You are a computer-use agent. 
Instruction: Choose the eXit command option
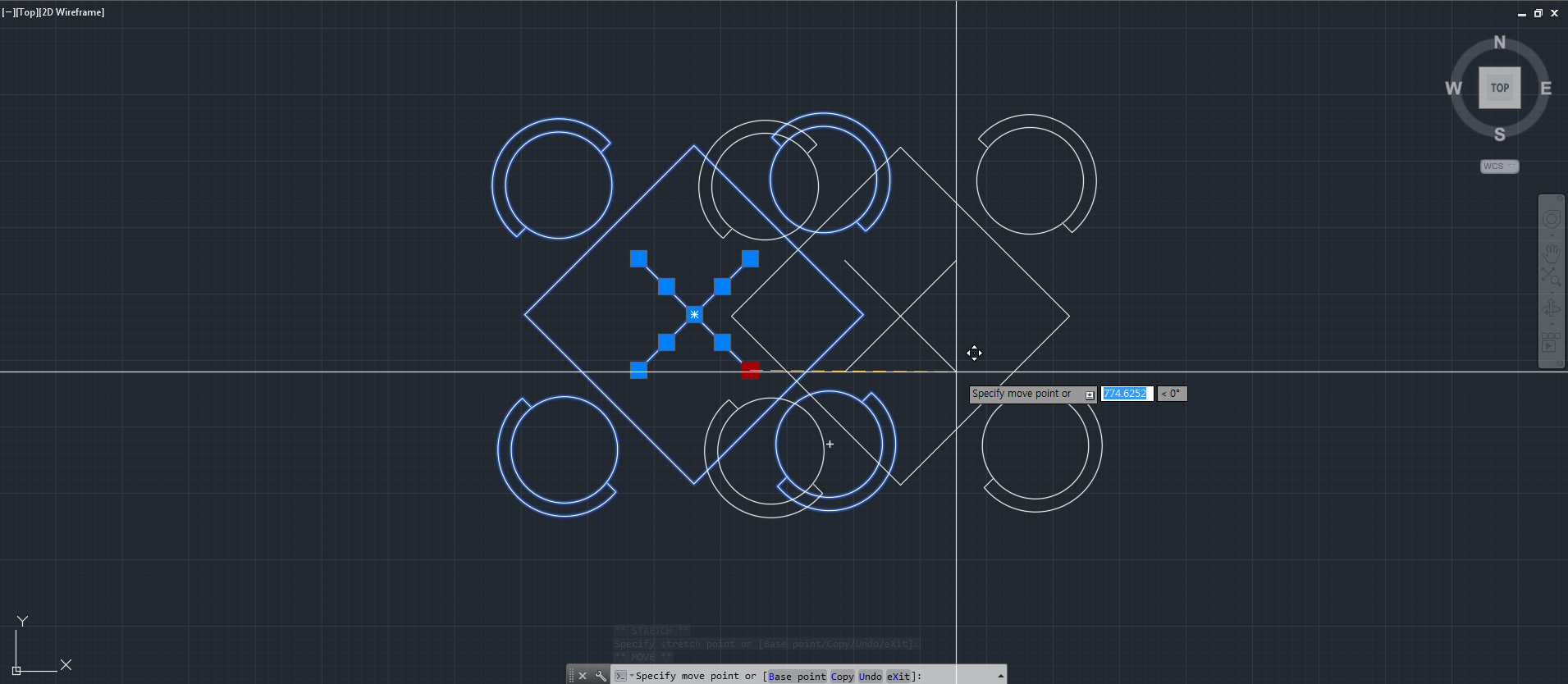(x=898, y=677)
